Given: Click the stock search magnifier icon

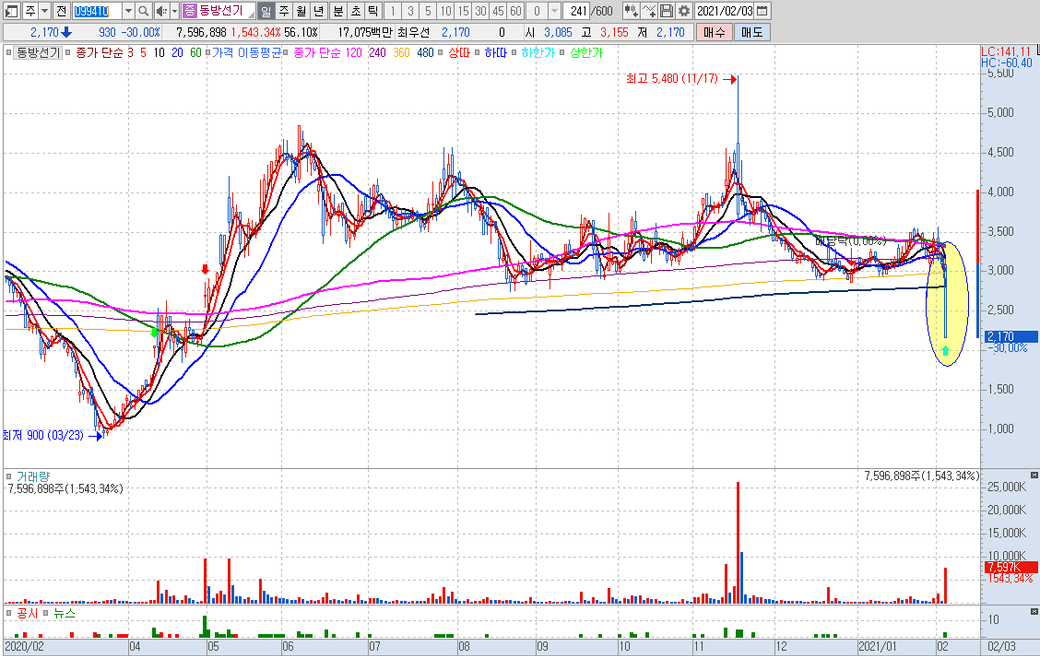Looking at the screenshot, I should (144, 11).
